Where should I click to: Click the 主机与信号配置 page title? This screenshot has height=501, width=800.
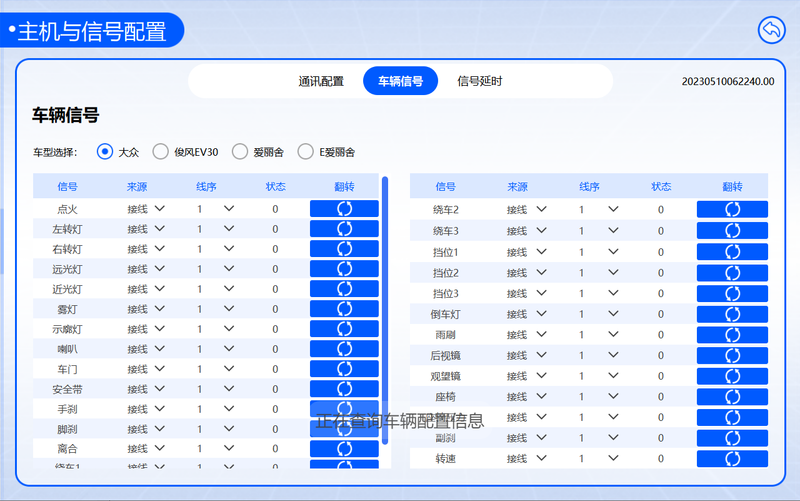(x=92, y=31)
